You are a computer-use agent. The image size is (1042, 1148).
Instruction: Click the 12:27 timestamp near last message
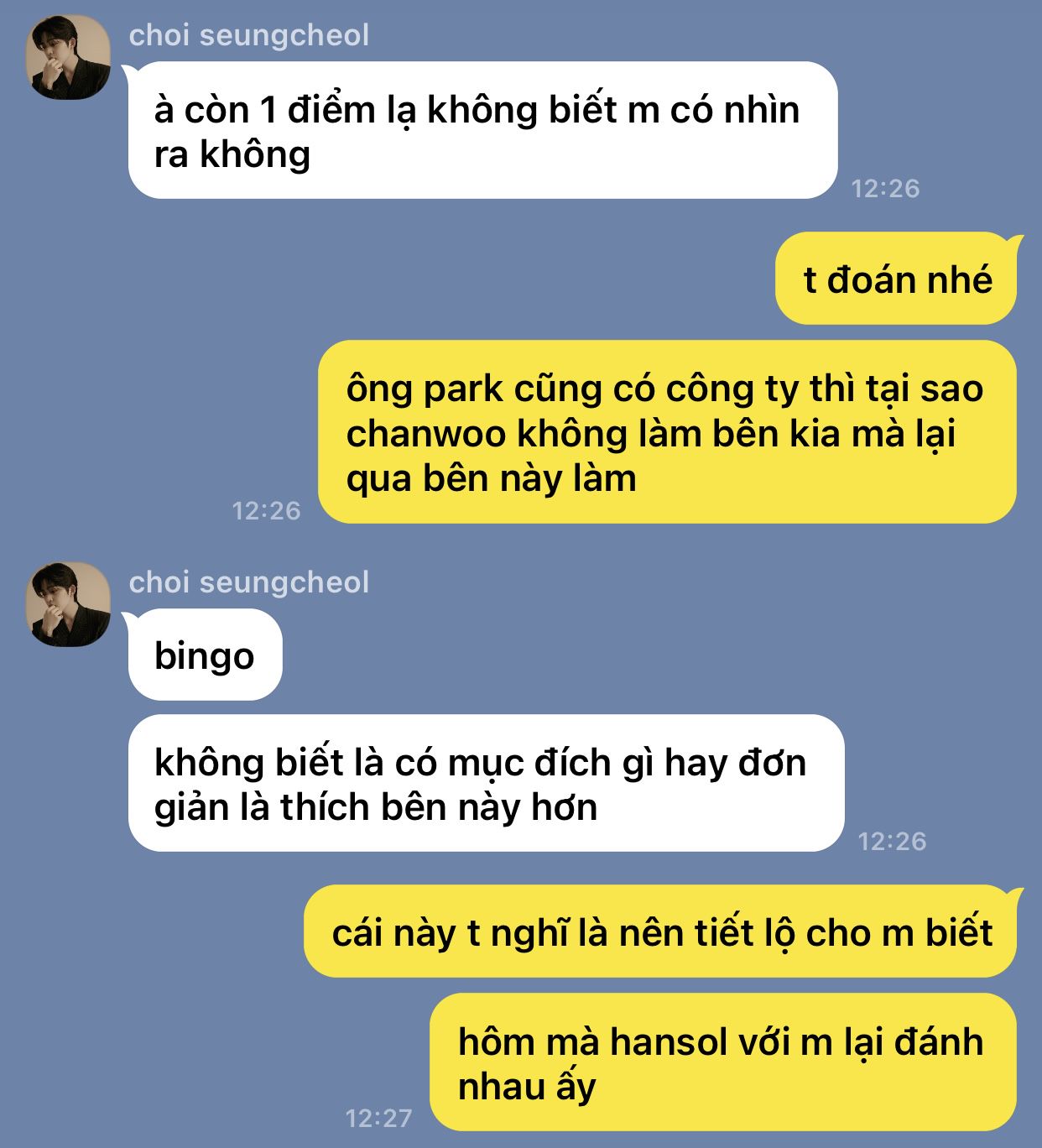point(379,1118)
